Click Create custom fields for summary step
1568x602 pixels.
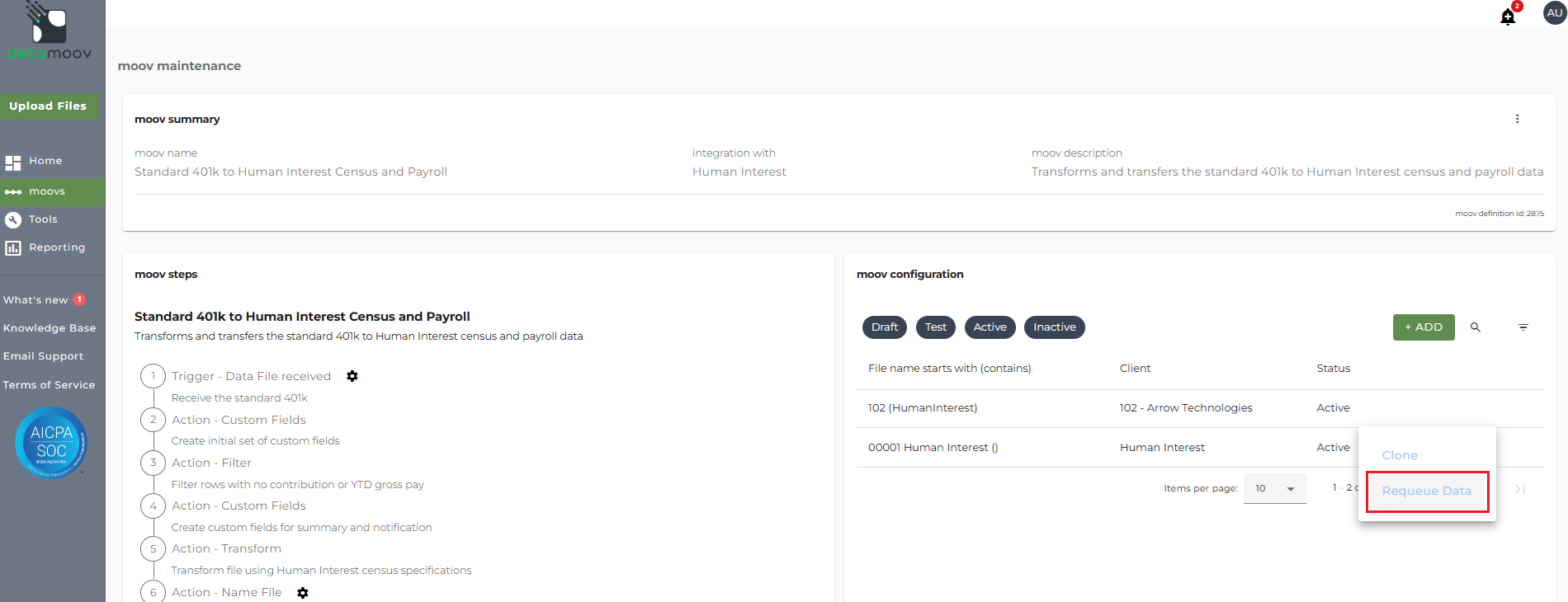pos(301,528)
